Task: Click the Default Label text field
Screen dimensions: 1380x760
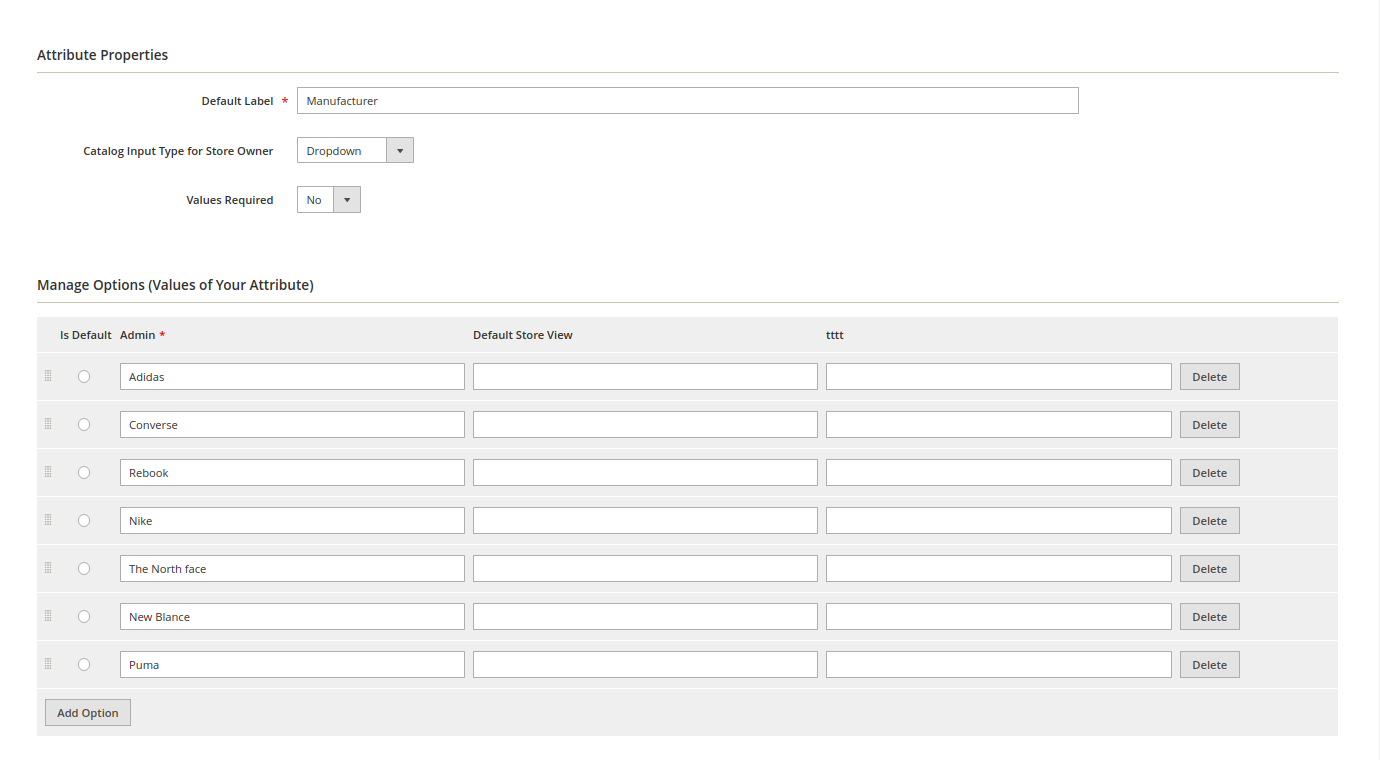Action: point(687,101)
